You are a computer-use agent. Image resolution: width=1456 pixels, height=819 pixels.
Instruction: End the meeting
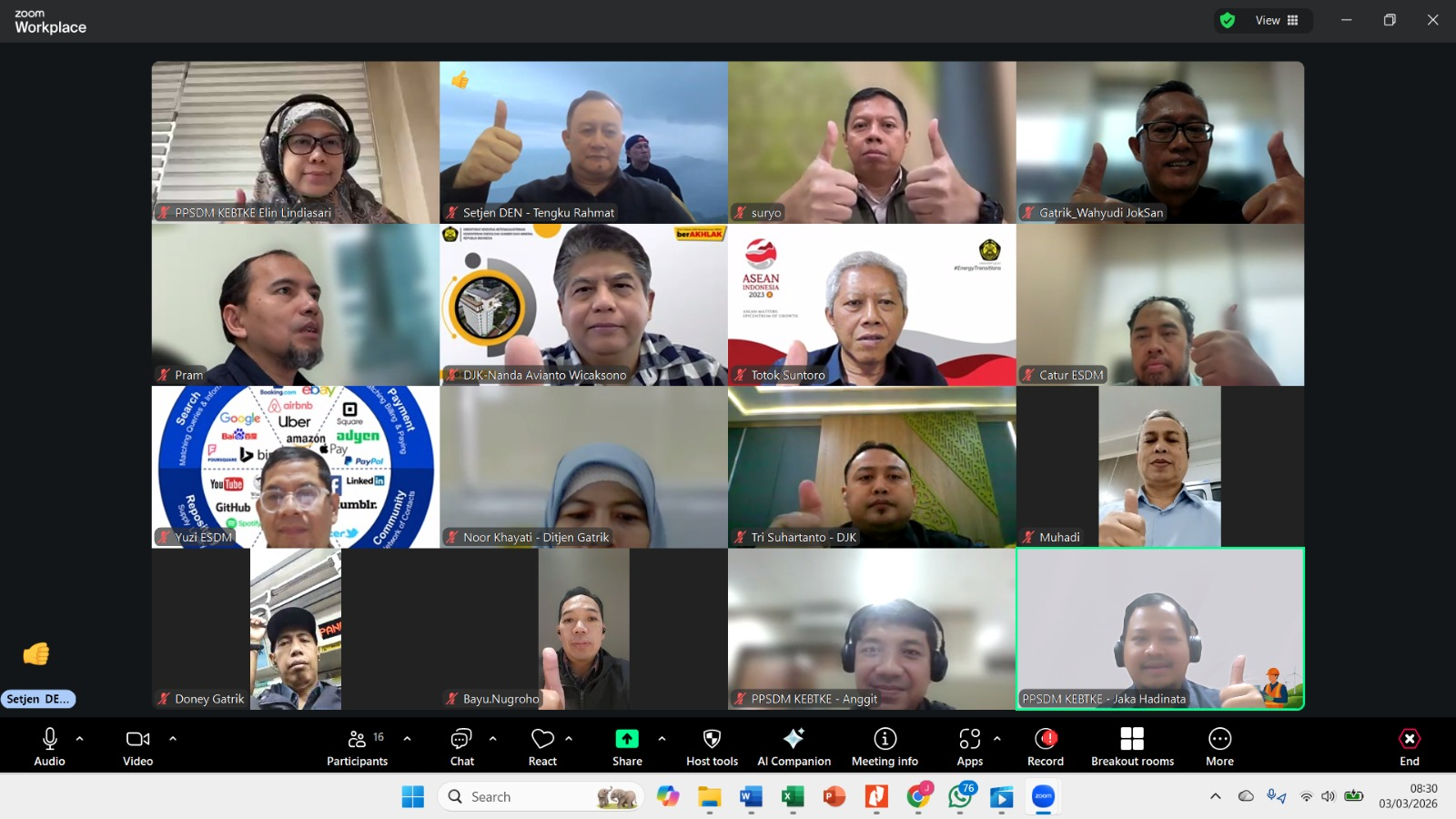[1409, 746]
